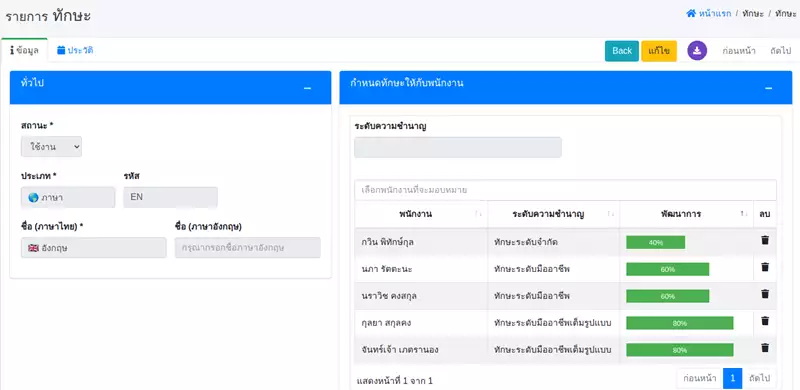This screenshot has height=390, width=800.
Task: Click the ถัดไป table pagination button
Action: pos(759,379)
